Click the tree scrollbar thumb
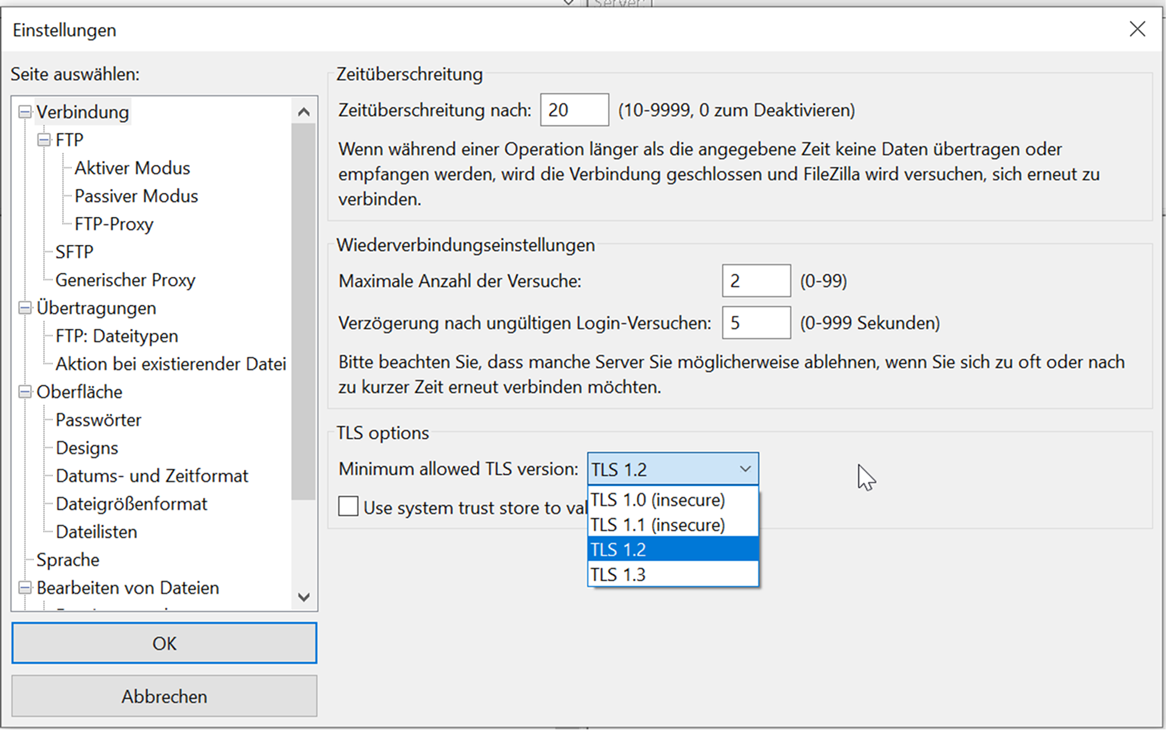The image size is (1166, 730). [303, 311]
